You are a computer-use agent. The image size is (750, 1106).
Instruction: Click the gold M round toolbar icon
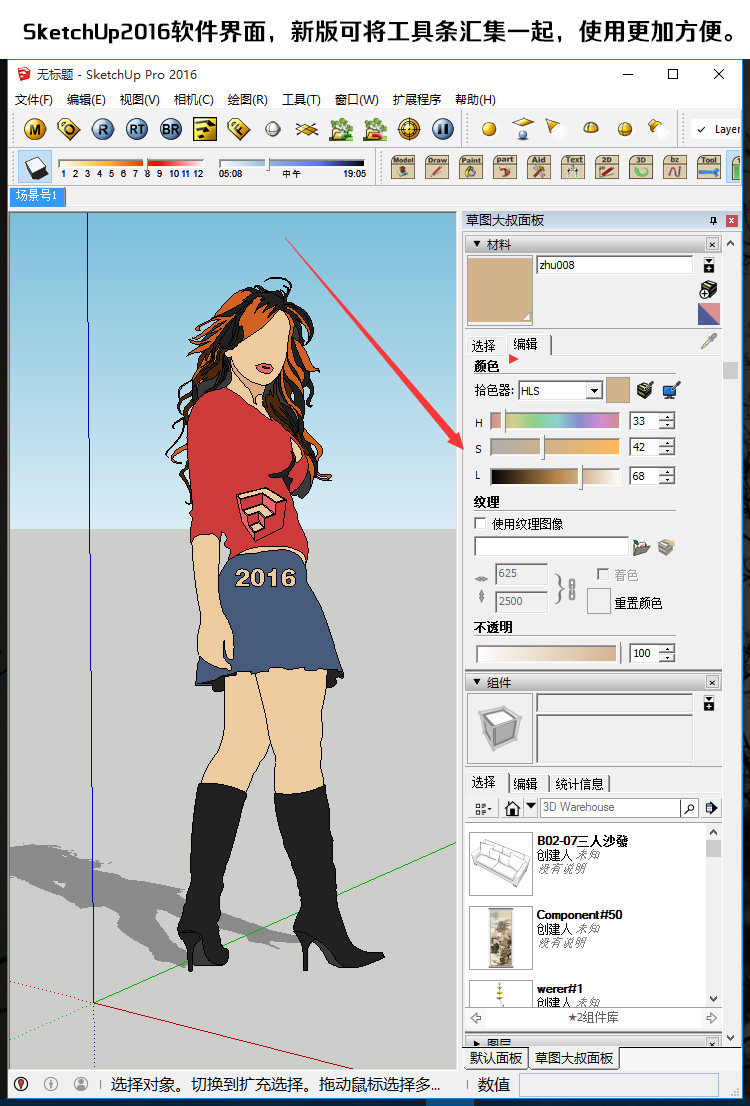35,129
